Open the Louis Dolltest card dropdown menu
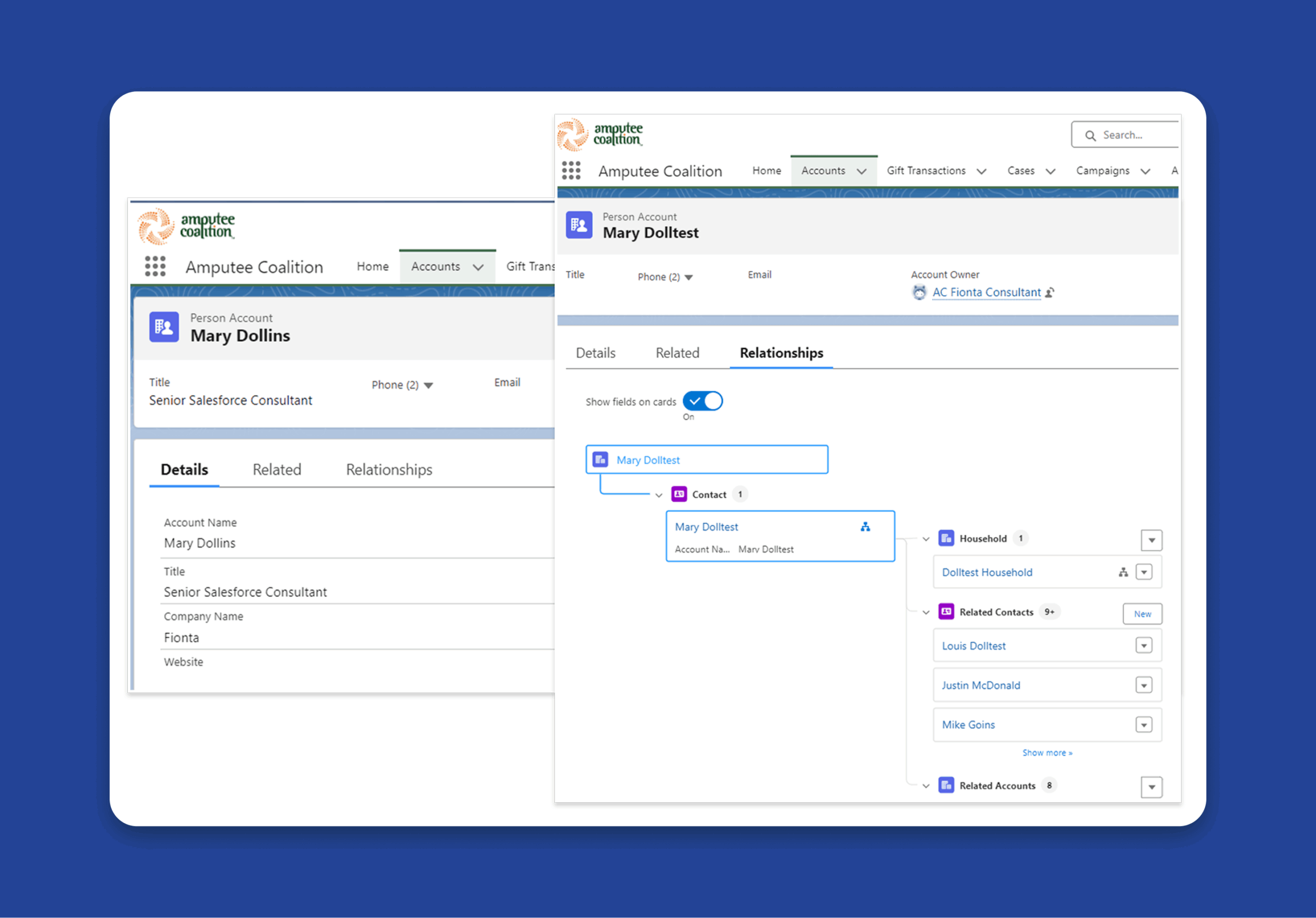 point(1143,645)
